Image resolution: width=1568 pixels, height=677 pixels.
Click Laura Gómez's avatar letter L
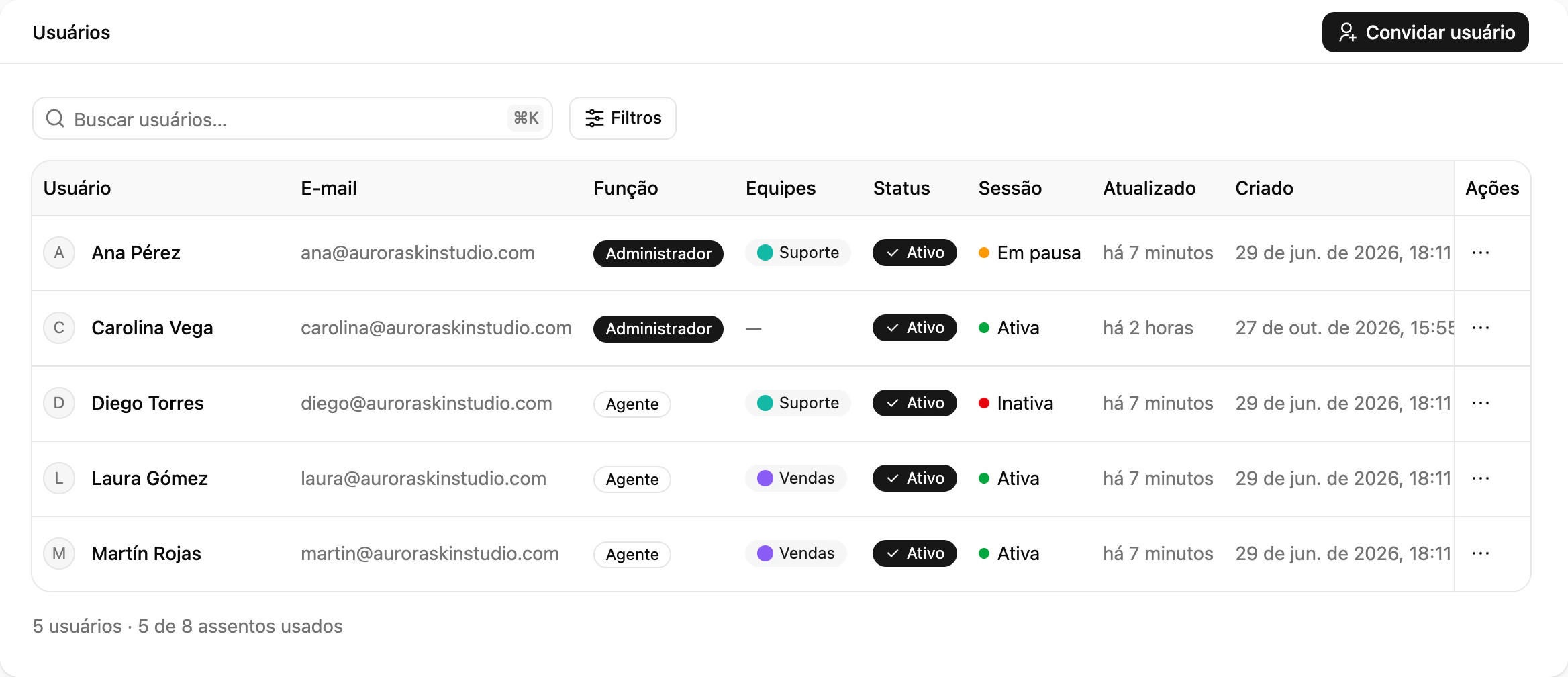pos(59,478)
